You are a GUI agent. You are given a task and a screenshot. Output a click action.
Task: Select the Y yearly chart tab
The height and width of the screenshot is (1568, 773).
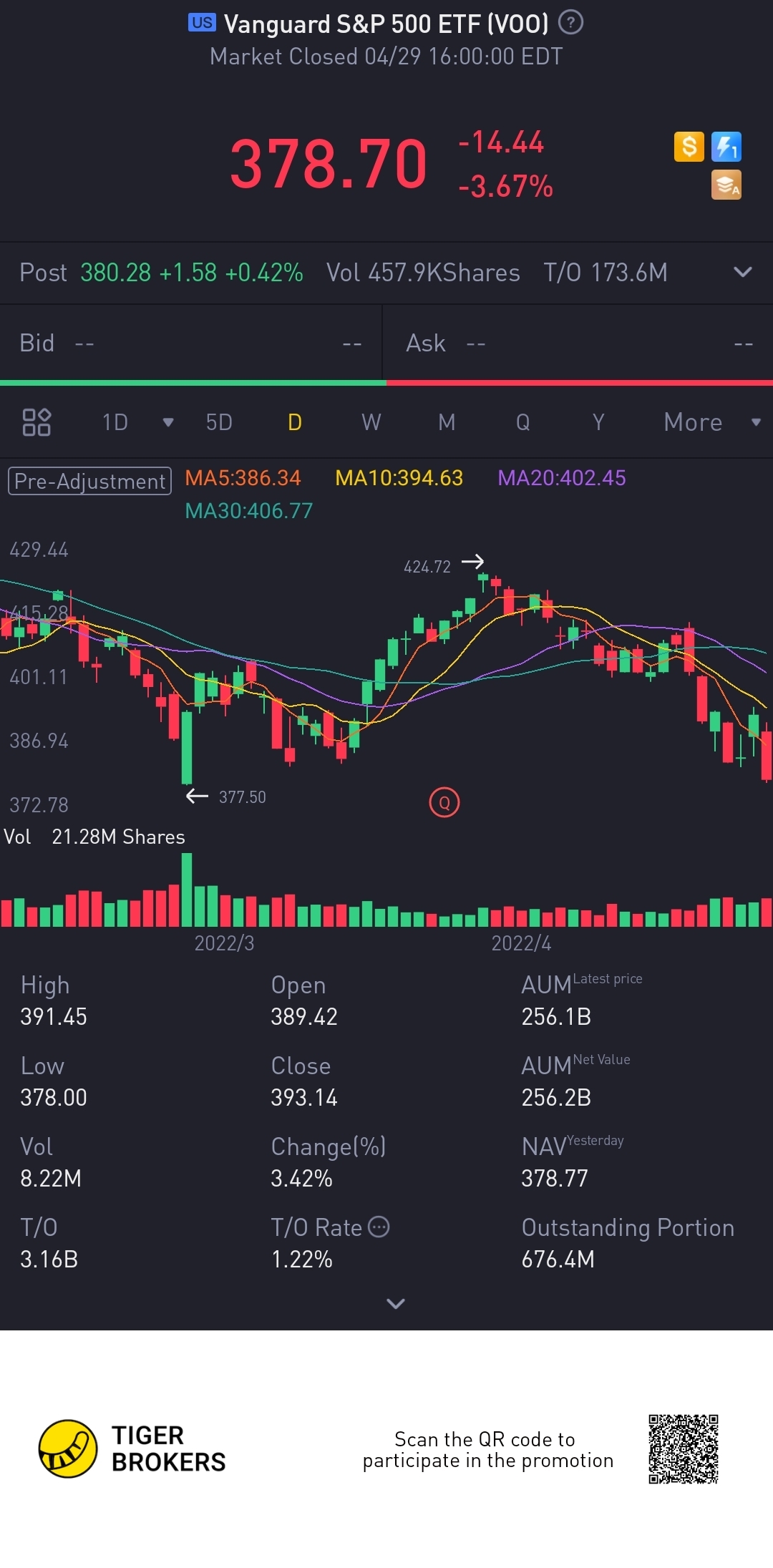click(x=598, y=422)
